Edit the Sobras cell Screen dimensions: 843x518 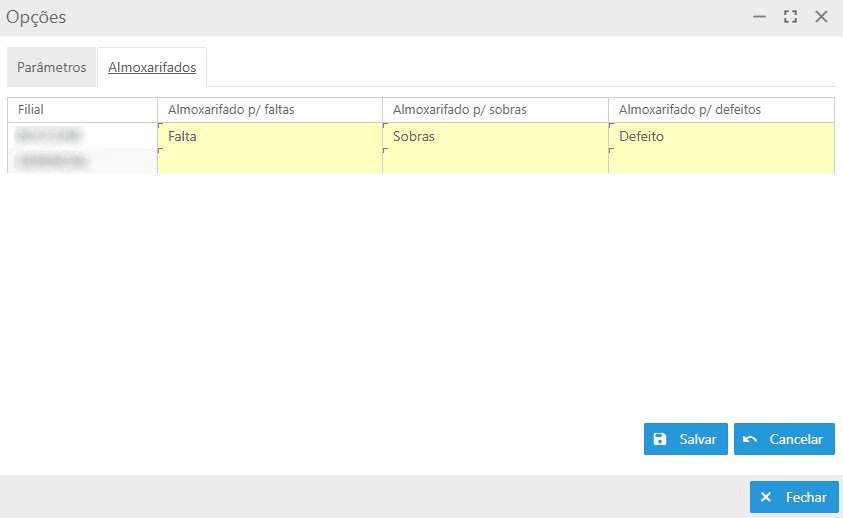[495, 136]
